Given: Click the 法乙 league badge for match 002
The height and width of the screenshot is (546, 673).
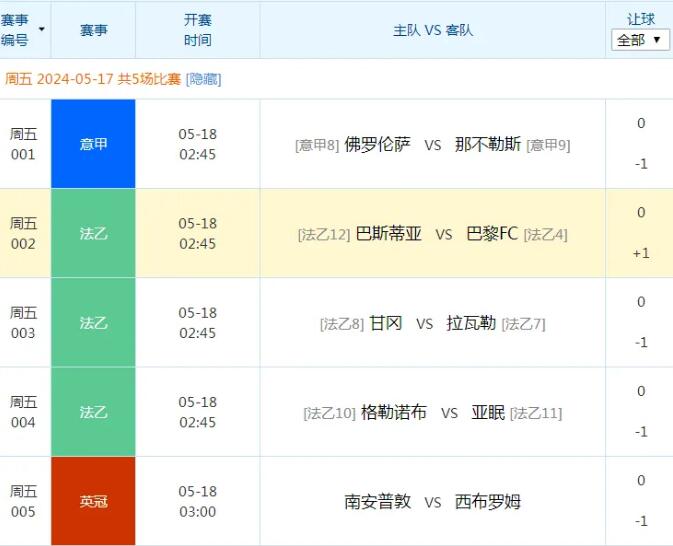Looking at the screenshot, I should pos(93,234).
